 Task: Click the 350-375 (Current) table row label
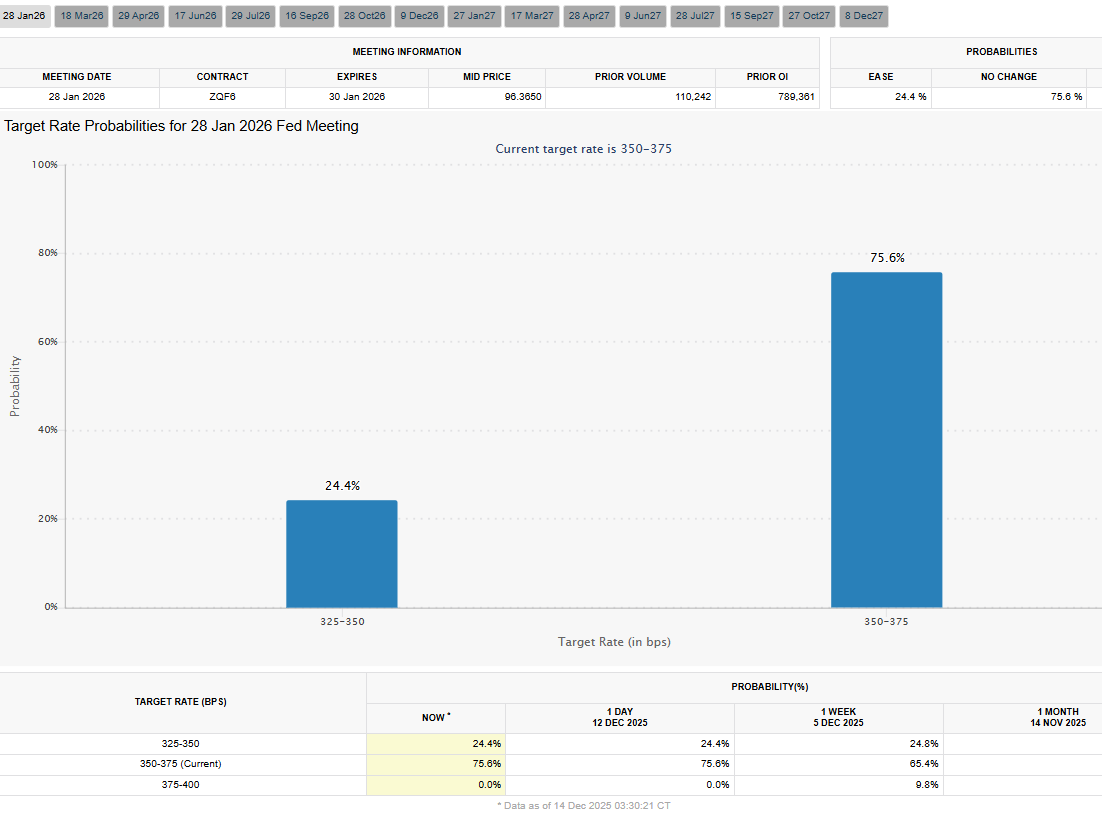[181, 764]
